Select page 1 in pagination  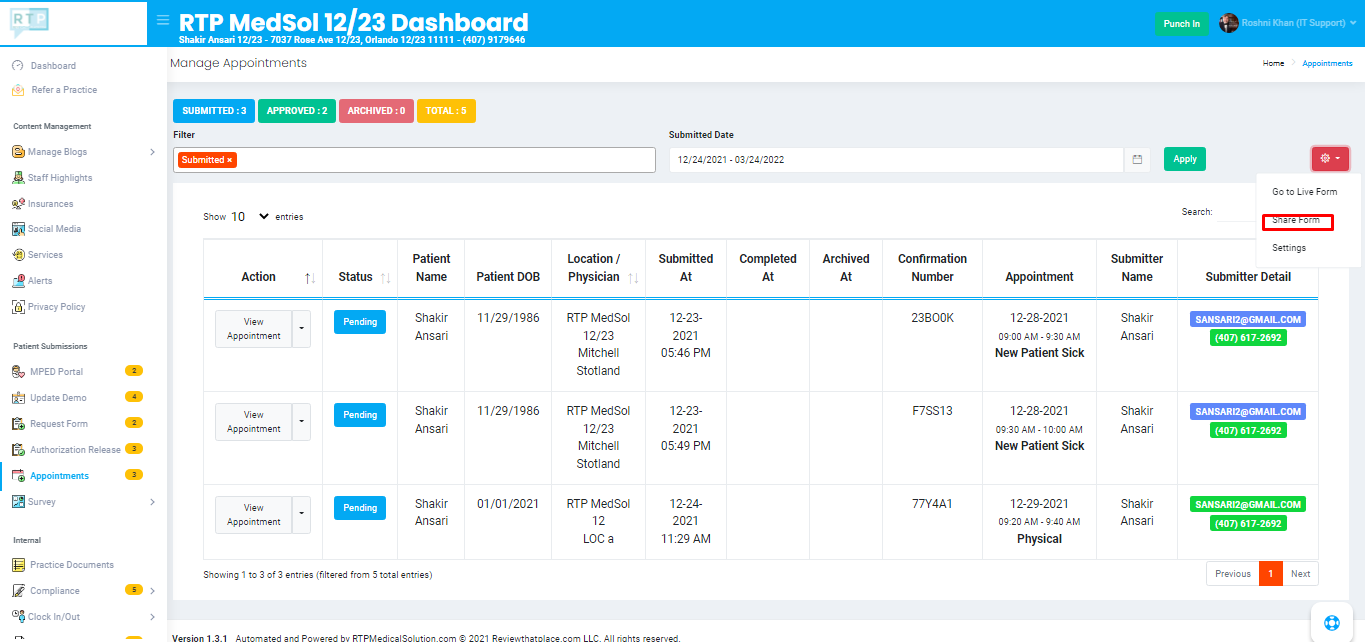pyautogui.click(x=1271, y=574)
